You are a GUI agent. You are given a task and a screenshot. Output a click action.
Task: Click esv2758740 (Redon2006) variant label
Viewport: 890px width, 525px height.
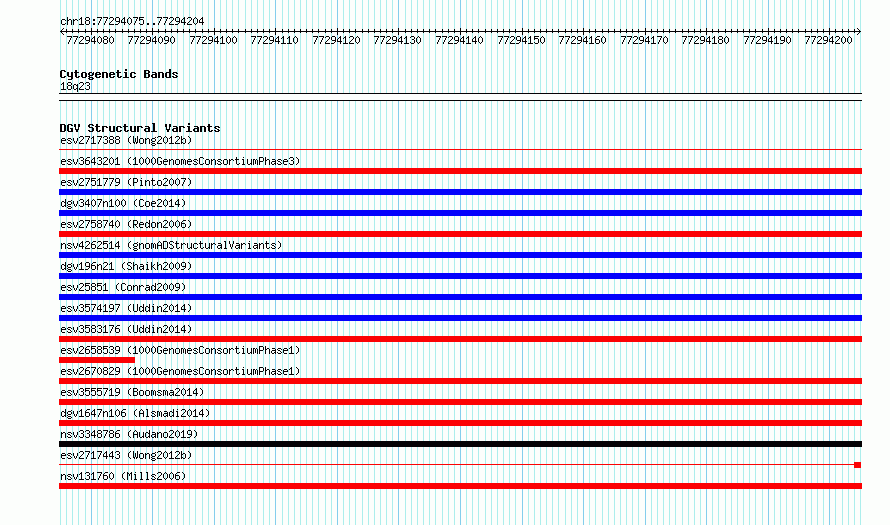[126, 224]
